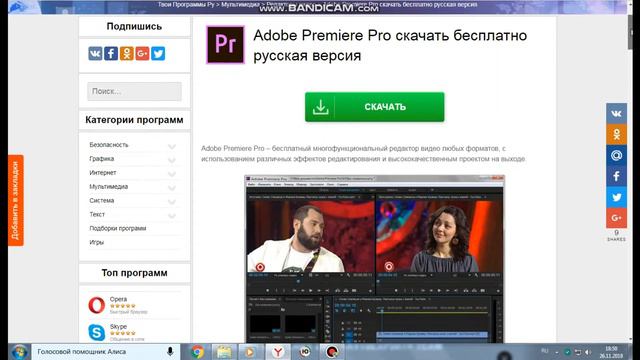Click the taskbar clock showing the date
The width and height of the screenshot is (640, 360).
(611, 352)
